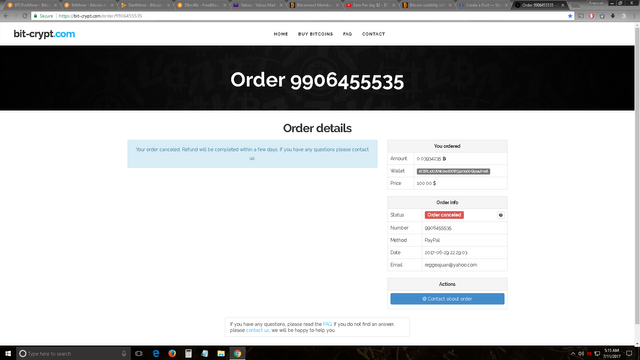This screenshot has width=640, height=360.
Task: Close the Order 9906455535 tab
Action: [563, 5]
